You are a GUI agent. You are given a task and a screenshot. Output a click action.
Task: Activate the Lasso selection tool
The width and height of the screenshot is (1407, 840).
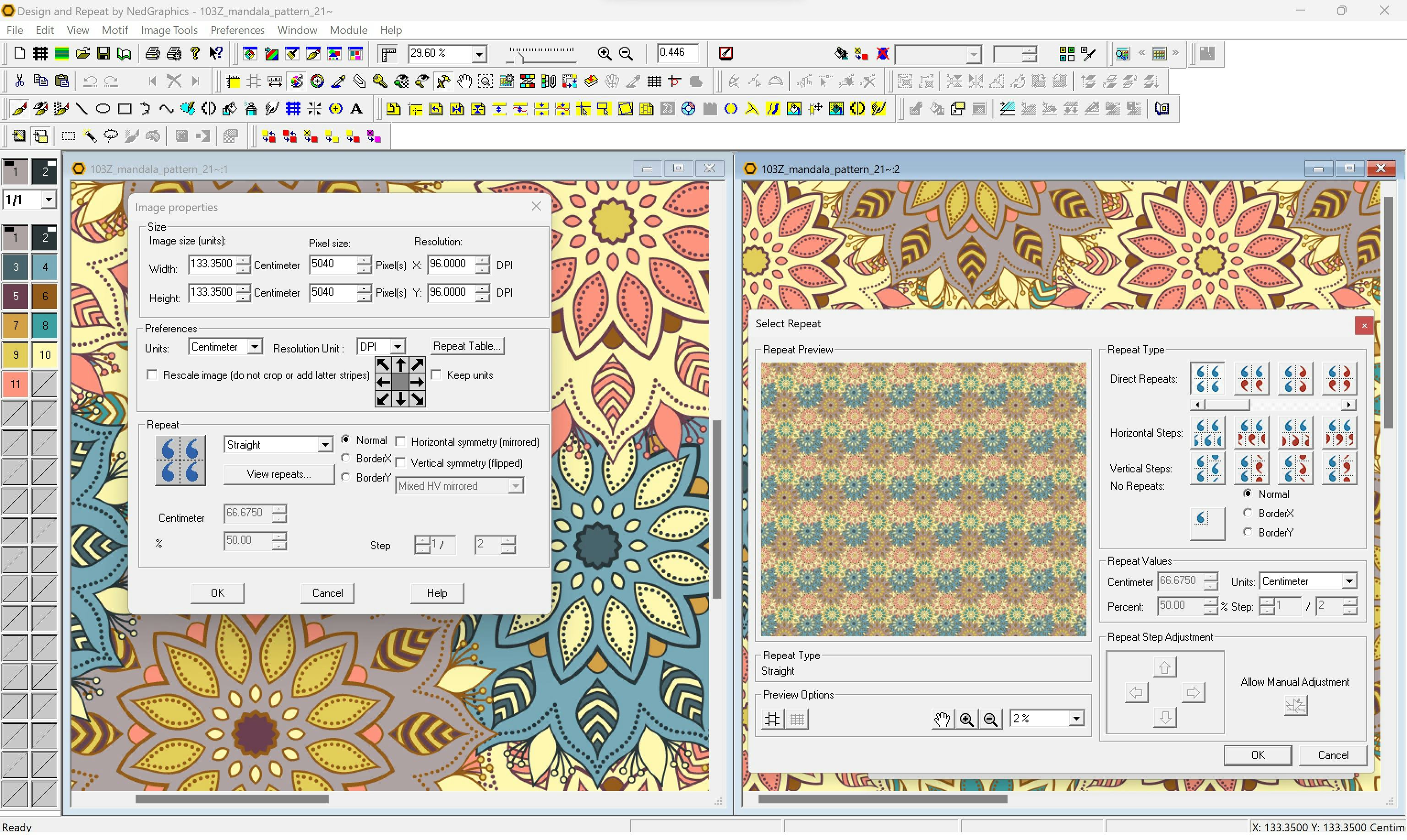pos(111,136)
